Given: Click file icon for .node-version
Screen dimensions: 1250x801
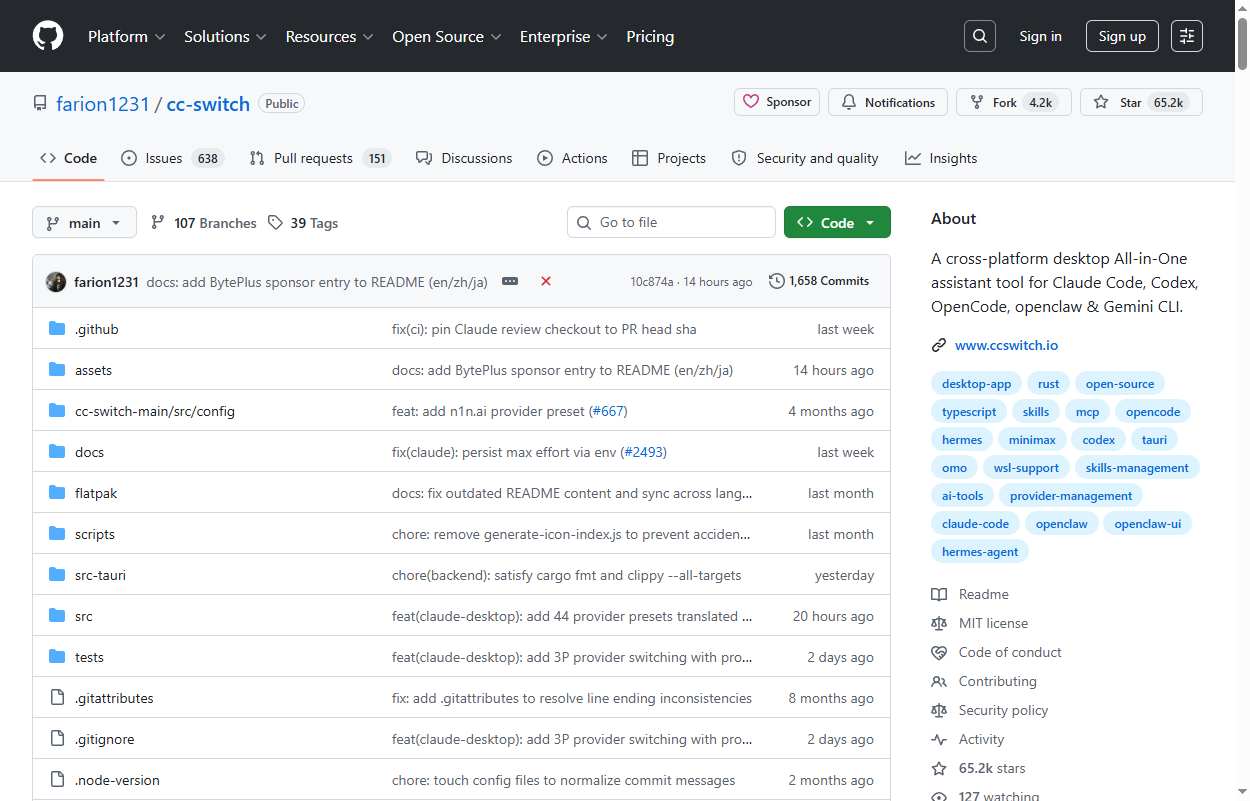Looking at the screenshot, I should pos(57,780).
